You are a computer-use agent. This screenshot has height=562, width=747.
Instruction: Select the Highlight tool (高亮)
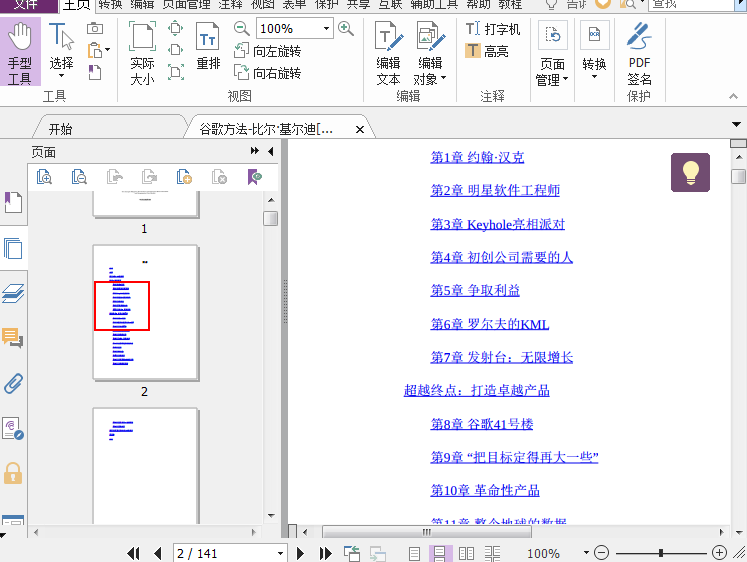point(487,50)
